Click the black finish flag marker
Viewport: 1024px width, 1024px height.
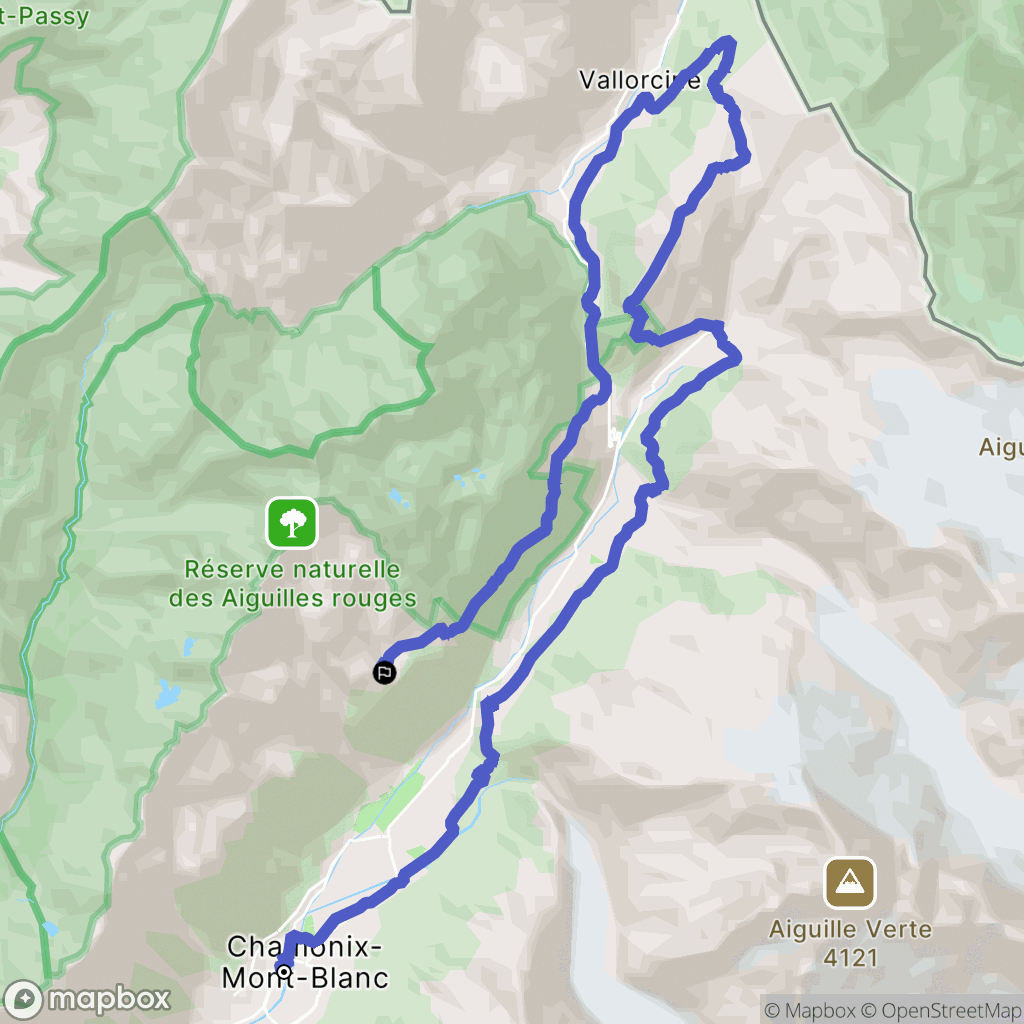click(x=385, y=672)
